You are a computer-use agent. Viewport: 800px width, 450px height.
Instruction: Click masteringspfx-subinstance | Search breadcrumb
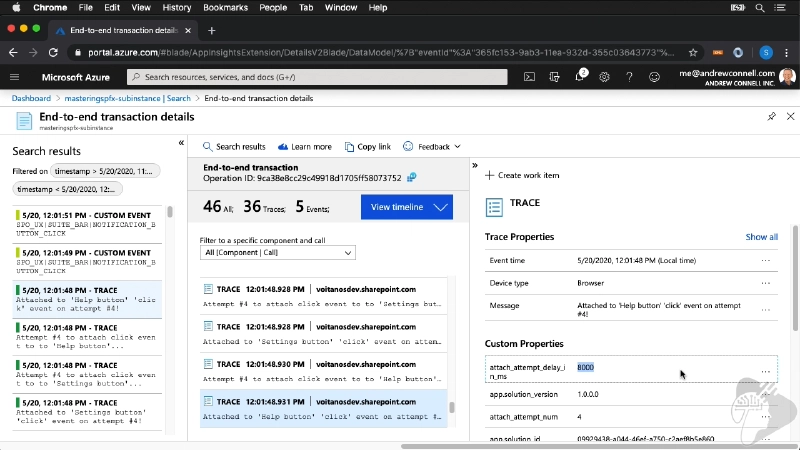pyautogui.click(x=128, y=98)
